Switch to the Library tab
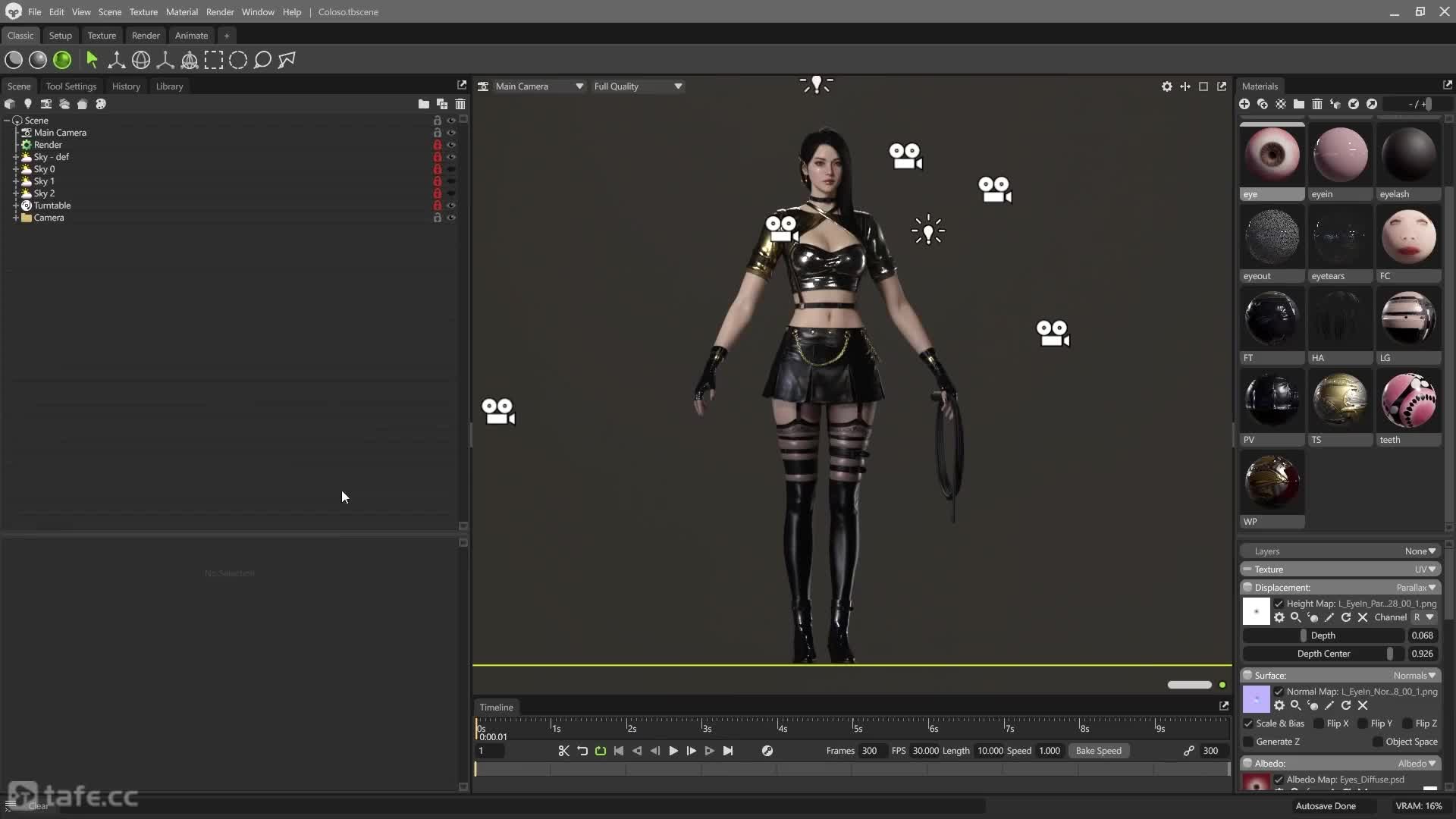 coord(168,86)
